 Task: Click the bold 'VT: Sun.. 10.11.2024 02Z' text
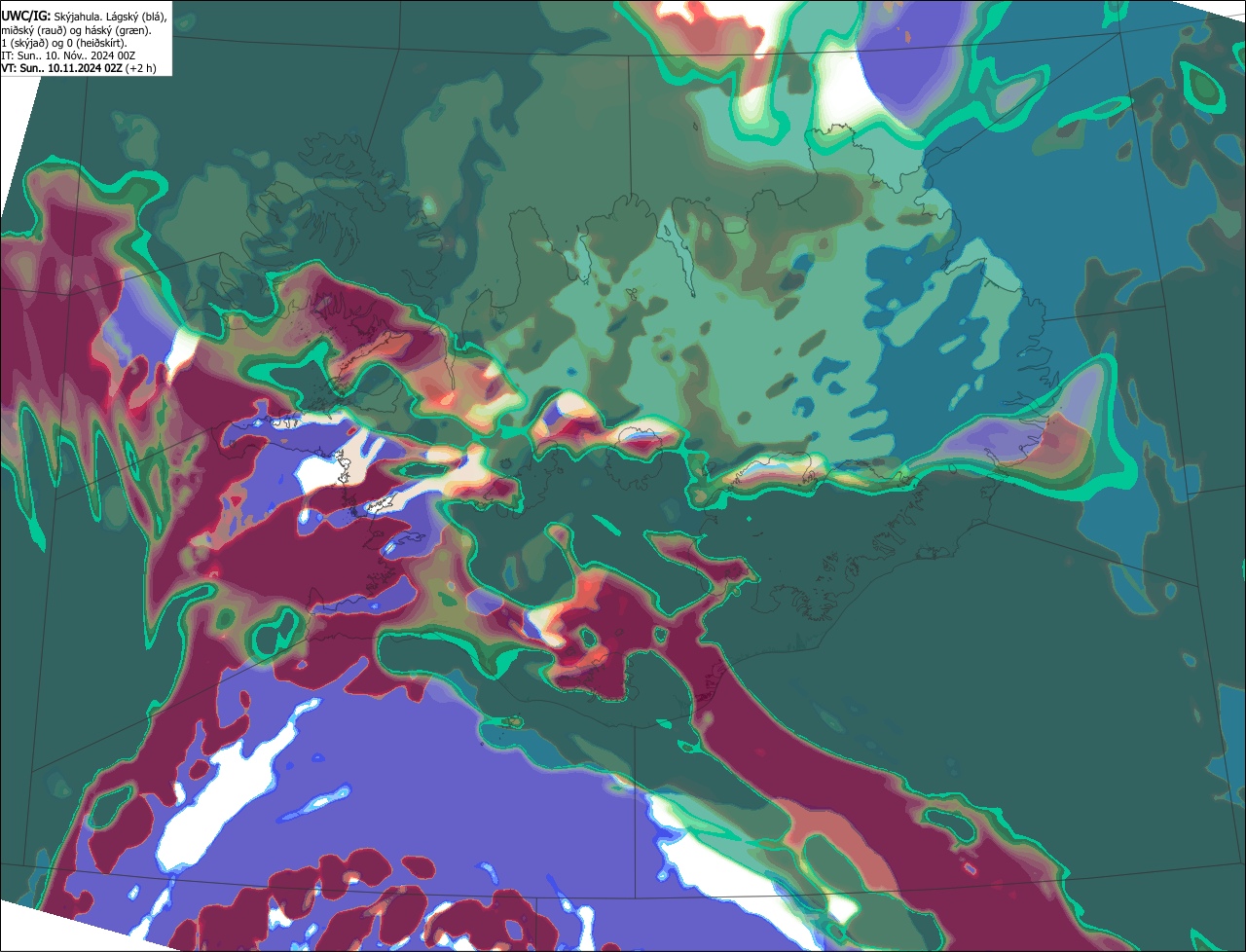point(62,68)
